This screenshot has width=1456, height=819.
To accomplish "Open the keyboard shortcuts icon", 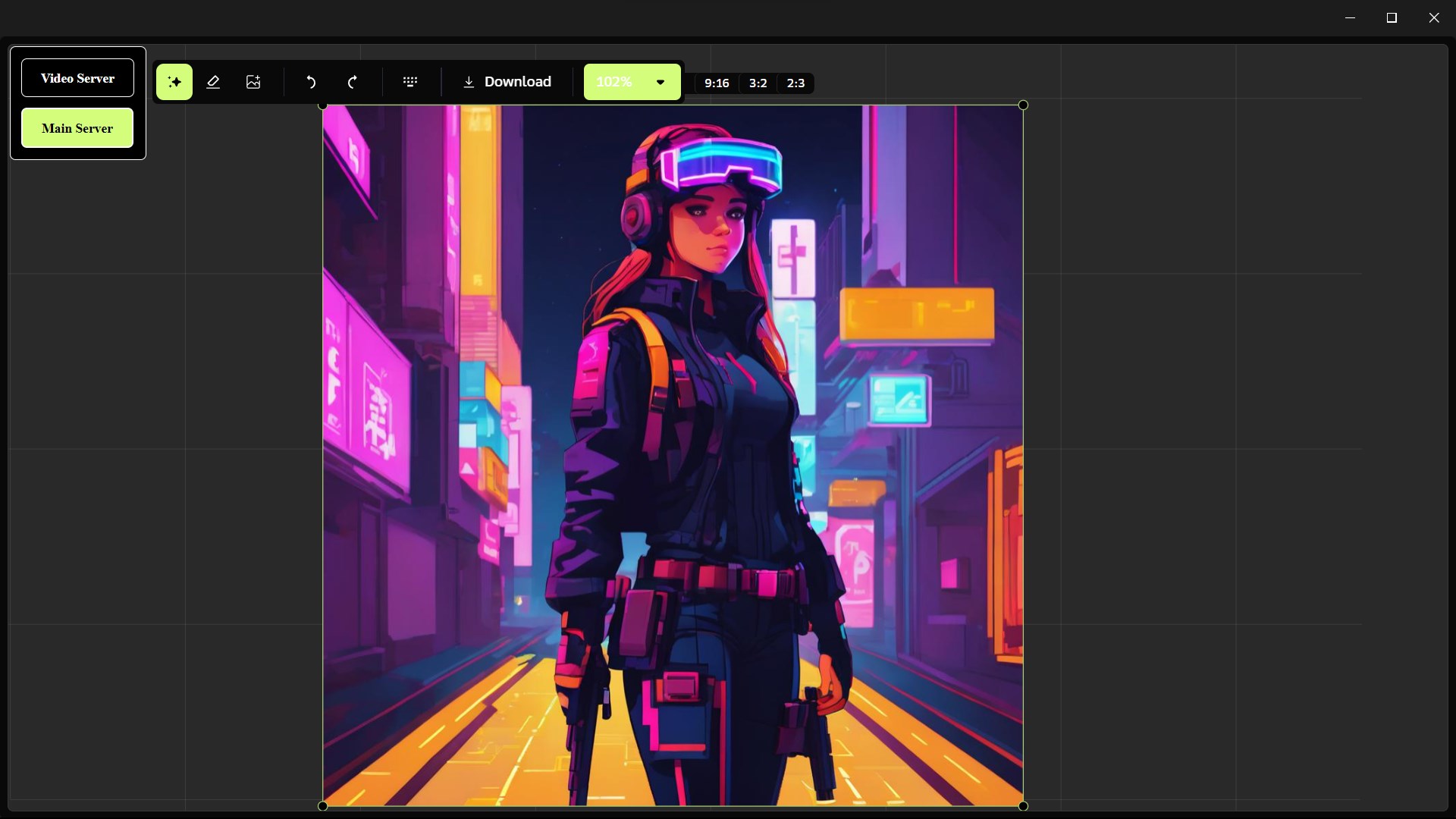I will pos(410,82).
